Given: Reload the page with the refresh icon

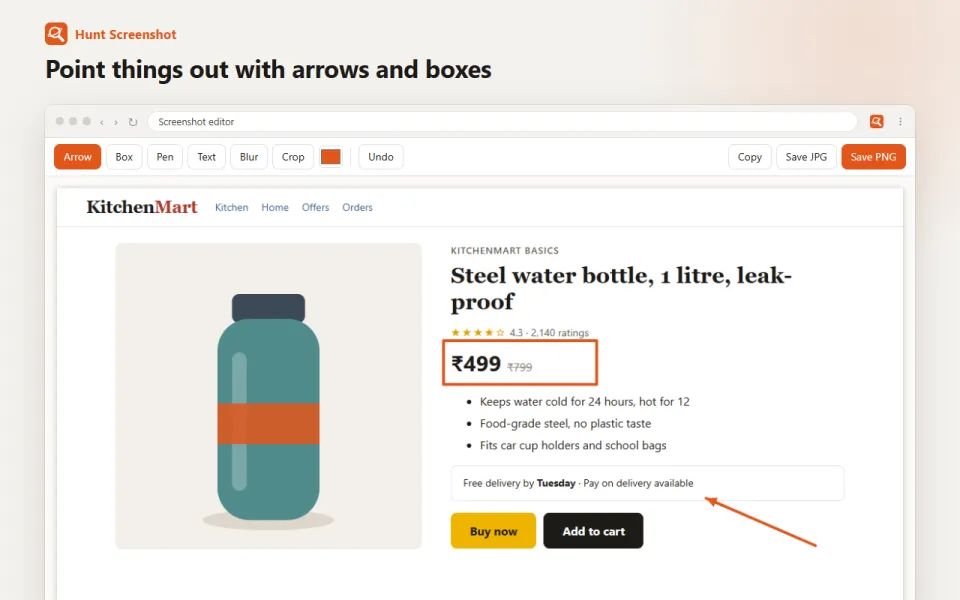Looking at the screenshot, I should pyautogui.click(x=133, y=122).
